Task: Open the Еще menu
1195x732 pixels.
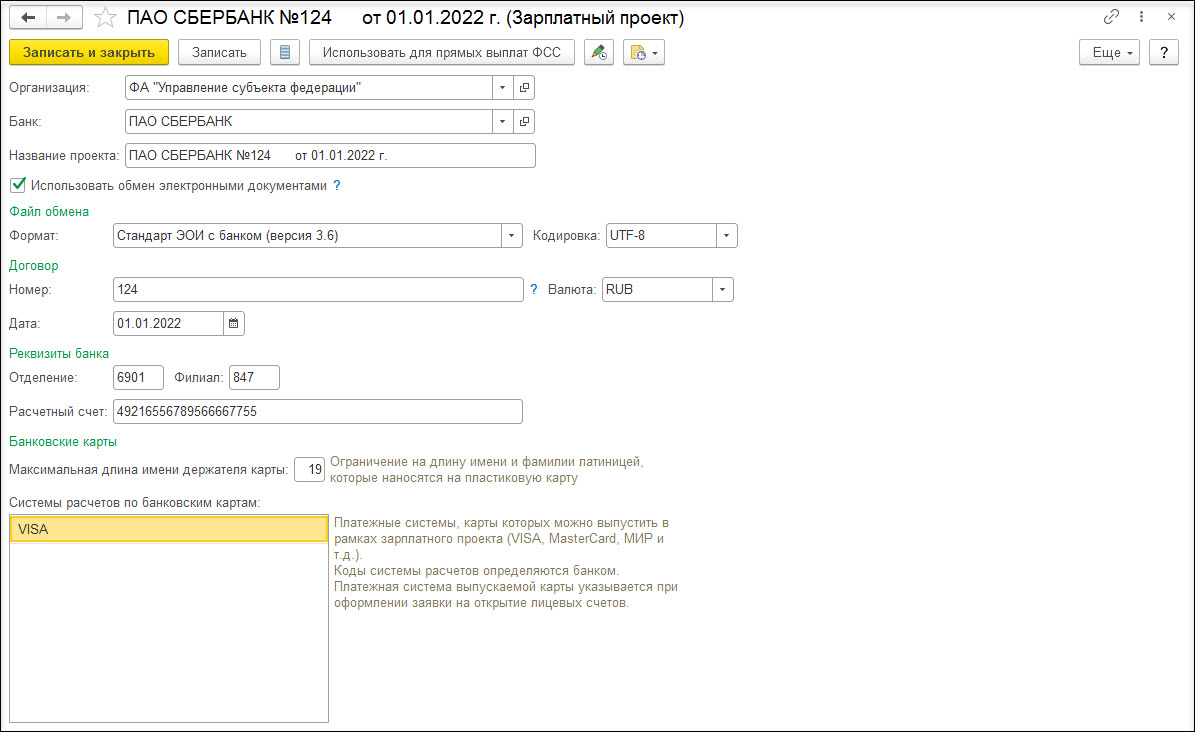Action: [x=1110, y=53]
